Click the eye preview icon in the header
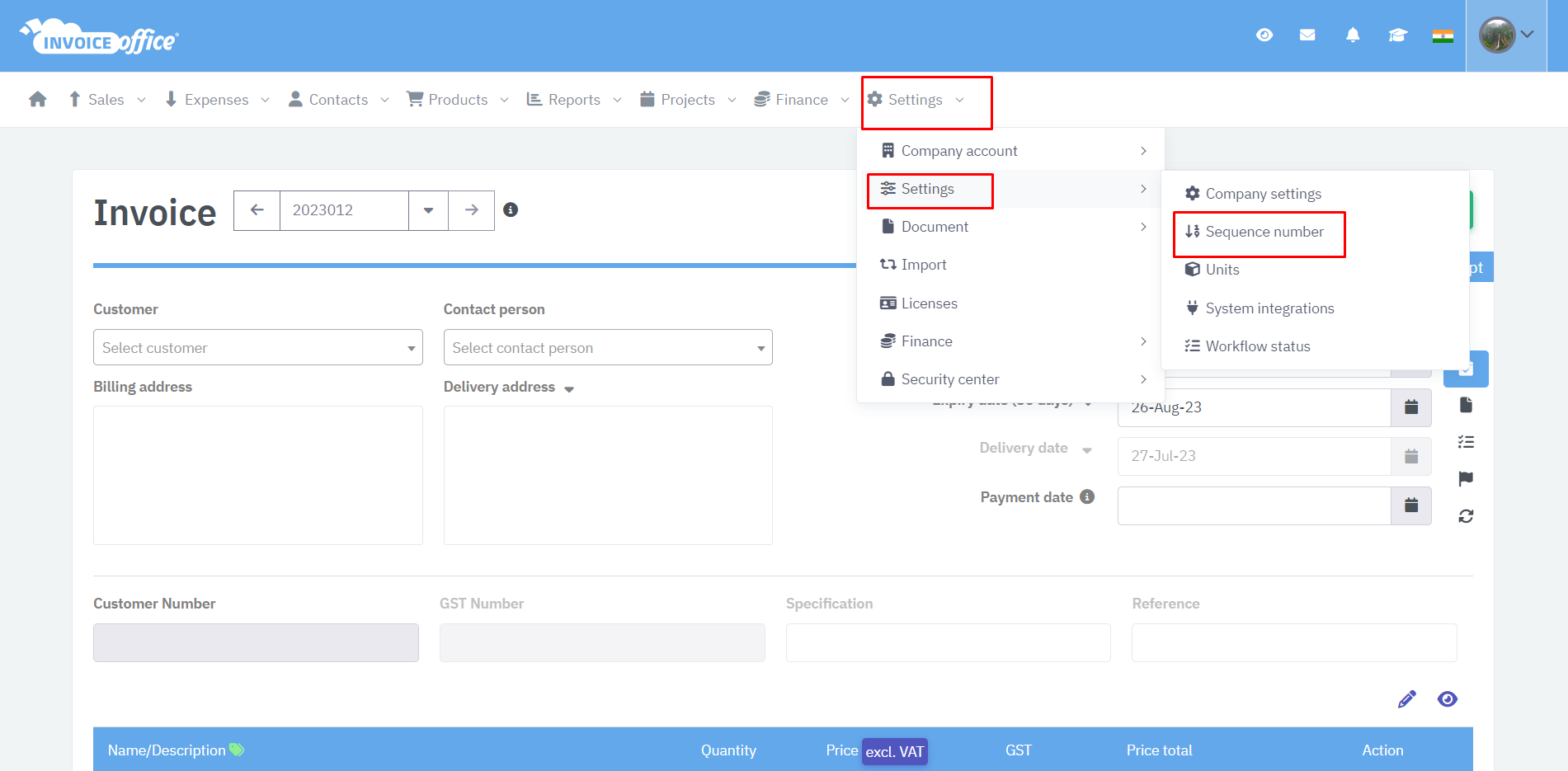1568x771 pixels. tap(1264, 35)
